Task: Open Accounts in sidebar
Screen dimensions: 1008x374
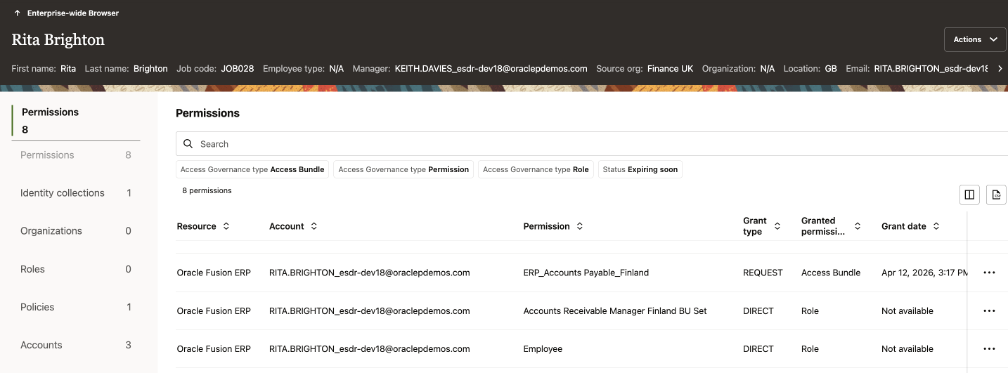Action: pos(76,345)
